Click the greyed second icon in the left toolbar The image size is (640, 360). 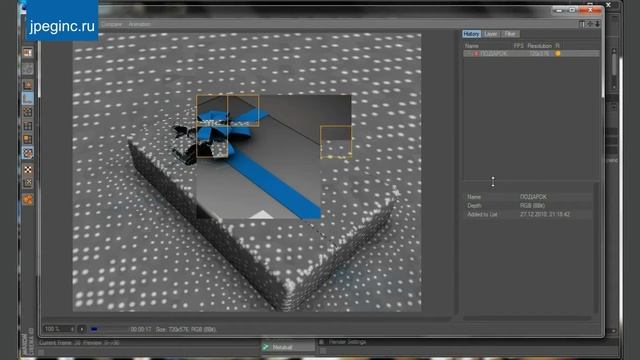click(28, 69)
